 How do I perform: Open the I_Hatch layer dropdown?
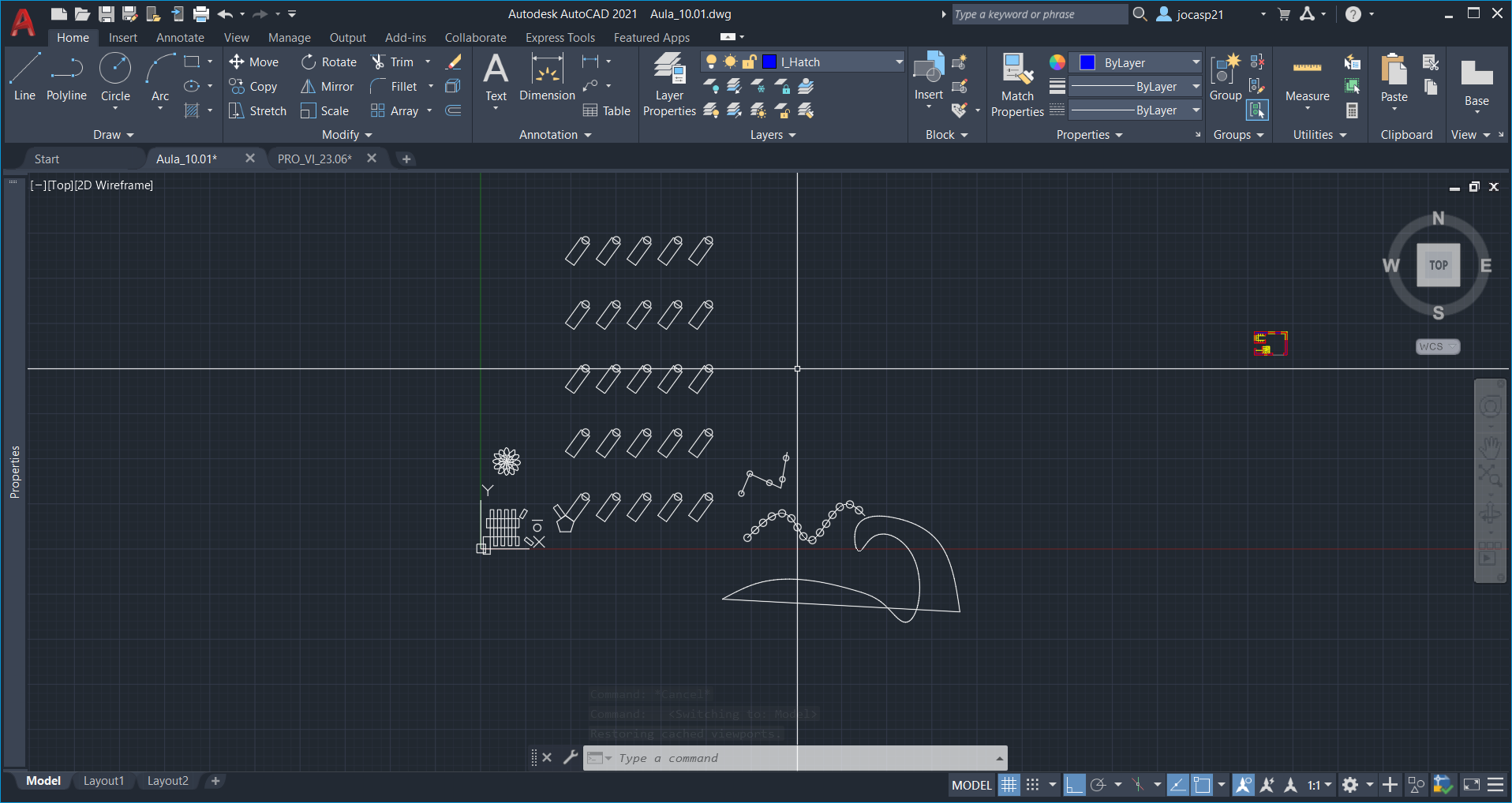[899, 62]
